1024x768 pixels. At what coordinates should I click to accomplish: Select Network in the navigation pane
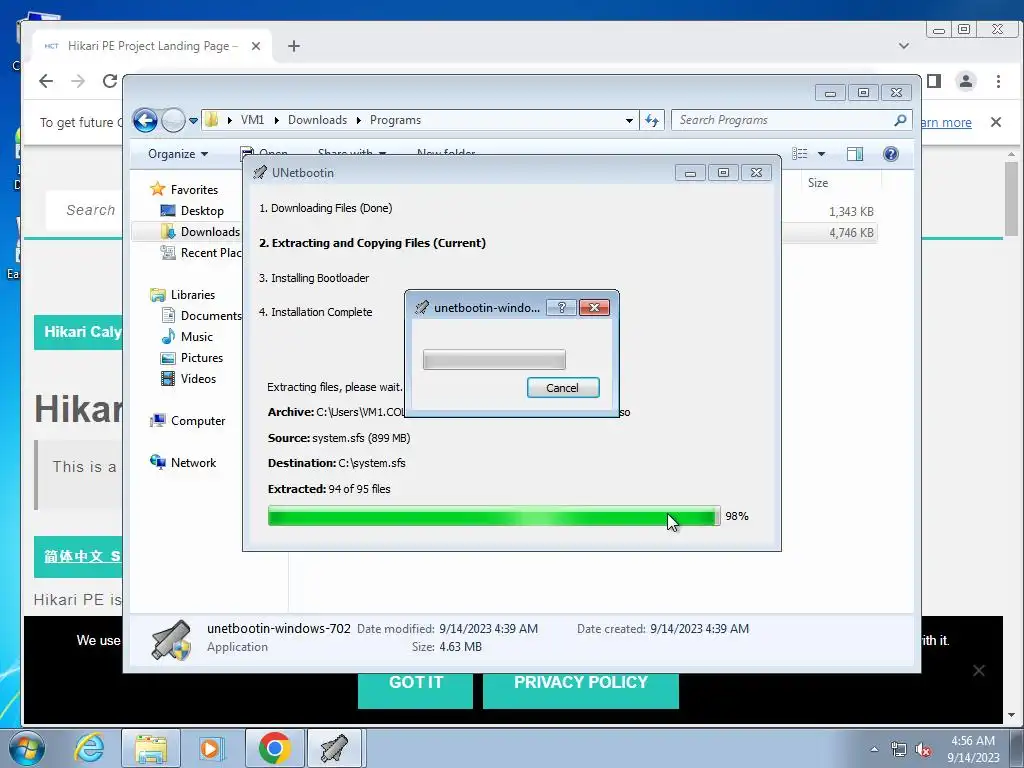point(184,463)
